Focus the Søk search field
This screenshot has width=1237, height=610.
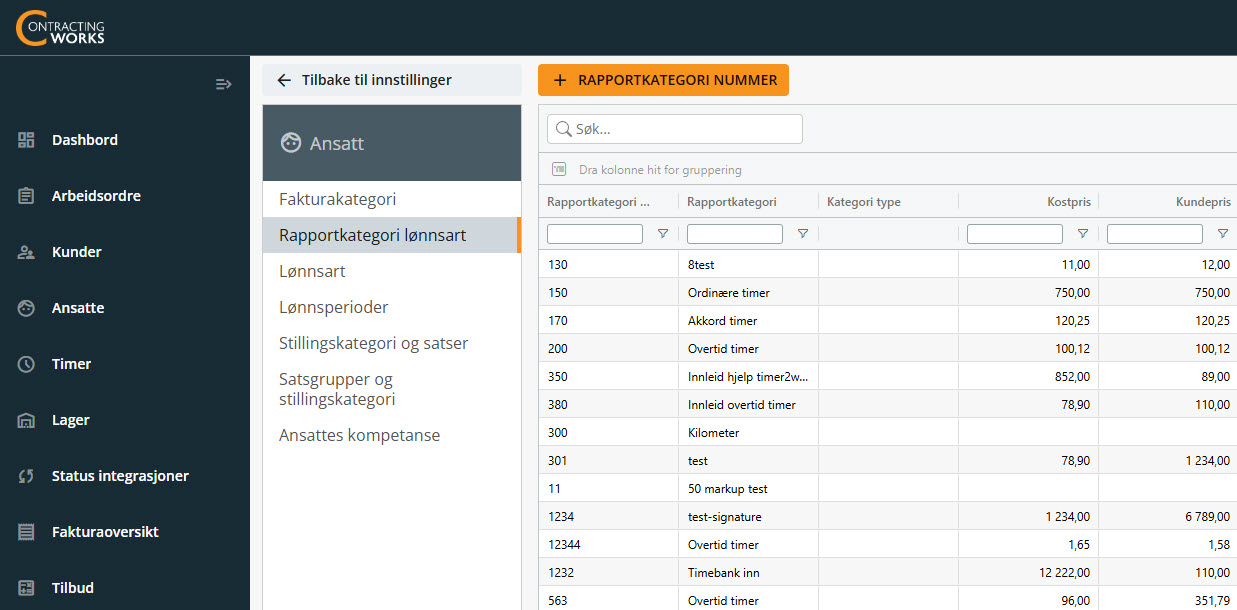coord(675,129)
